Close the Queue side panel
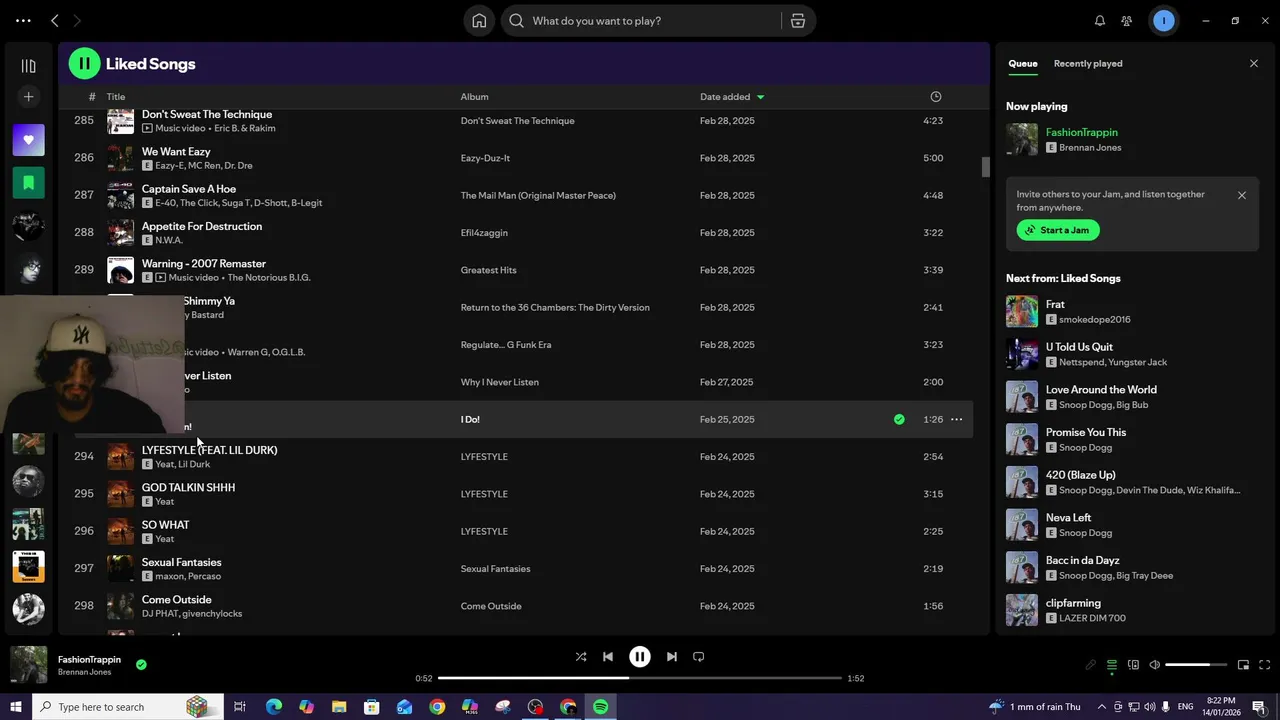Screen dimensions: 1280x720 1254,63
